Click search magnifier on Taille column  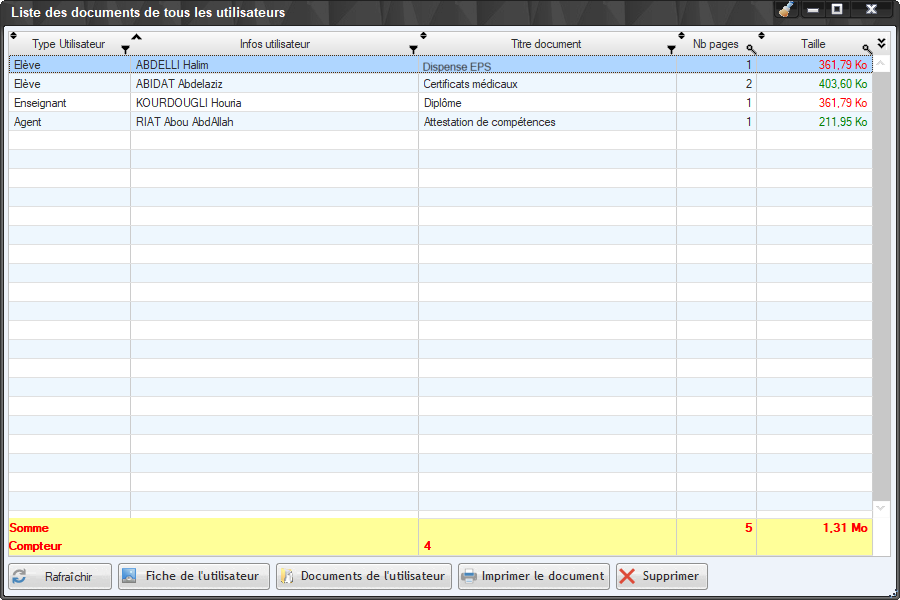pyautogui.click(x=867, y=49)
